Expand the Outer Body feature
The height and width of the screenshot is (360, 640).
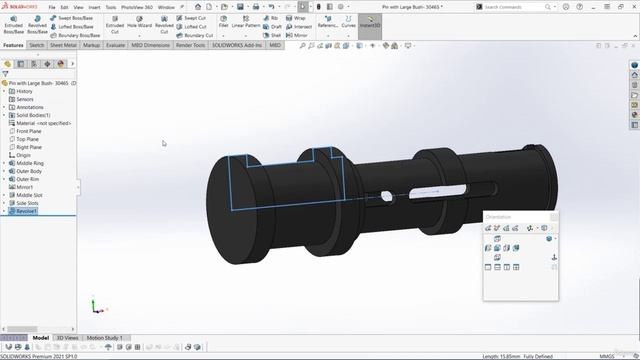[x=4, y=171]
